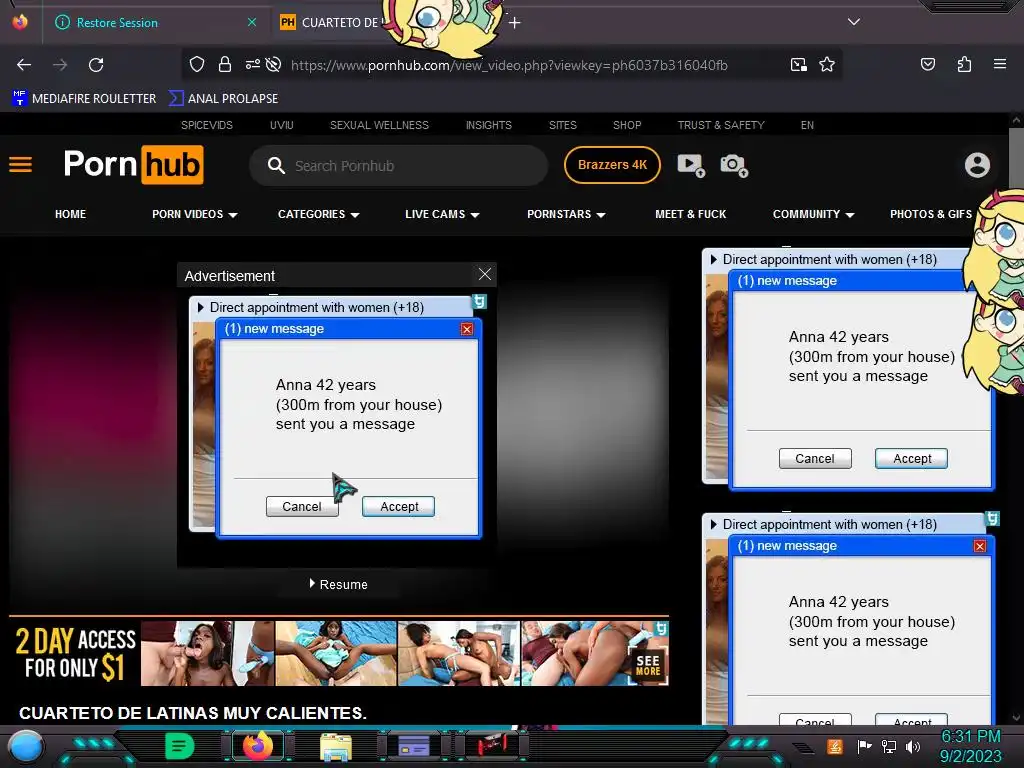Click the upload video icon
1024x768 pixels.
coord(691,165)
